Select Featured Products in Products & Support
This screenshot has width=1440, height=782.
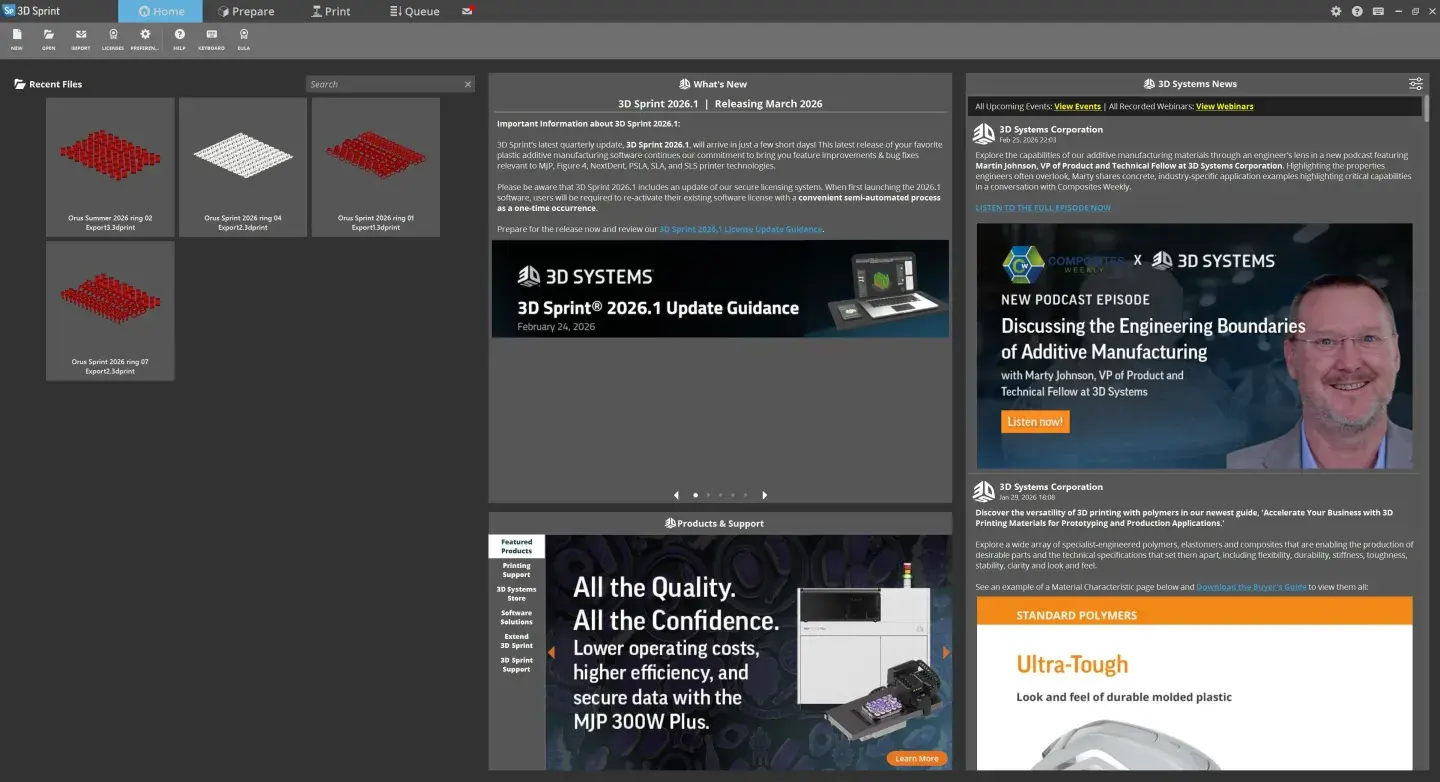pos(517,546)
